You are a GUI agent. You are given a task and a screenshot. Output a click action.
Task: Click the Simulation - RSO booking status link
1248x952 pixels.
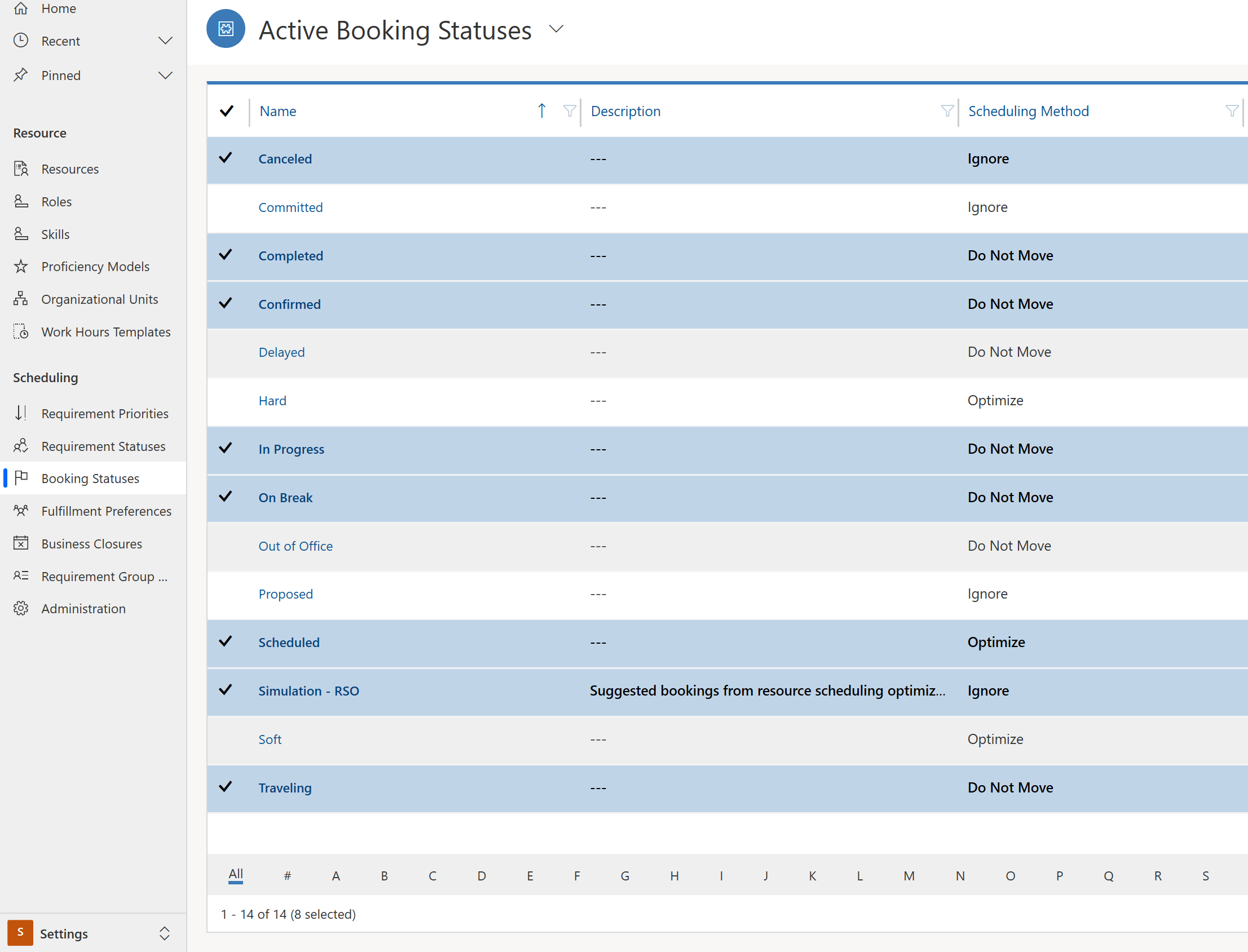[x=308, y=690]
